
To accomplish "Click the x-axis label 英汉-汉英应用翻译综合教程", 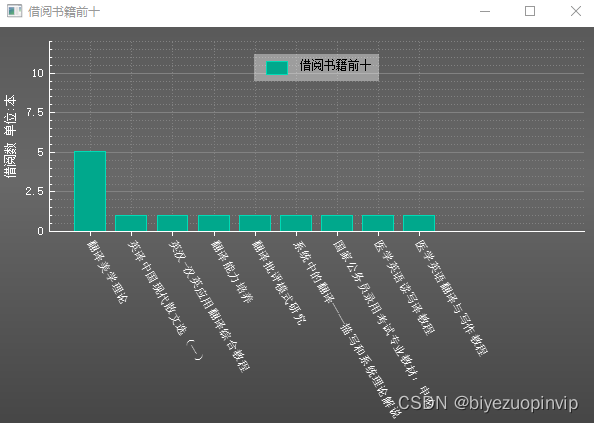I will coord(209,306).
